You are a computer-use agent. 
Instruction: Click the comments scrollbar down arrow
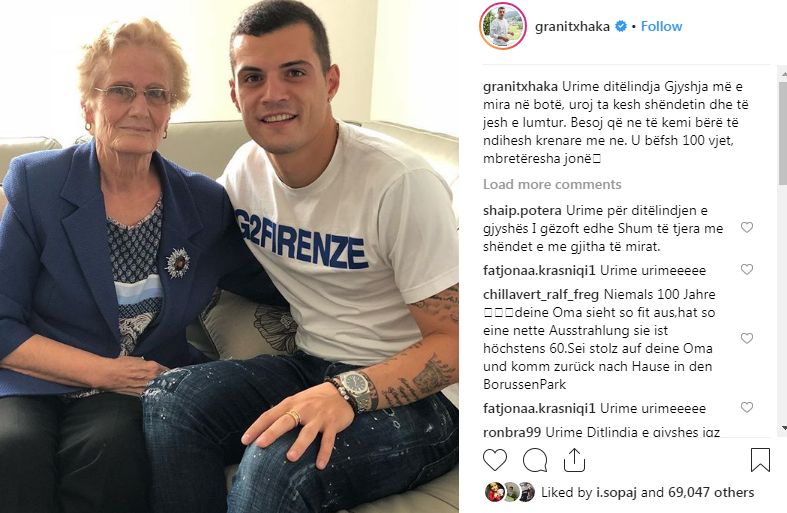click(x=783, y=428)
